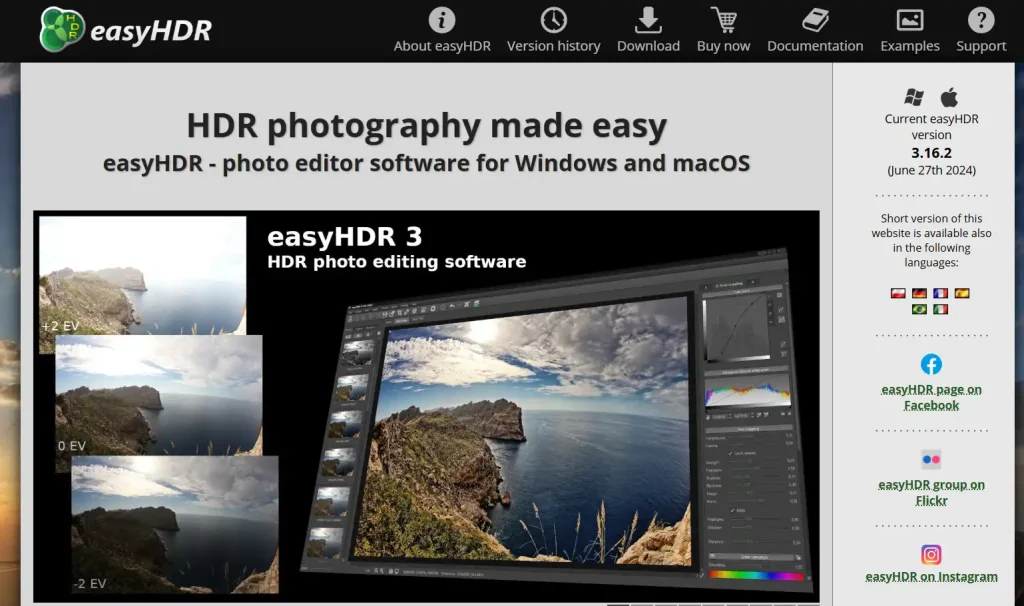Switch to the Spanish language flag
Screen dimensions: 1024x606
962,293
